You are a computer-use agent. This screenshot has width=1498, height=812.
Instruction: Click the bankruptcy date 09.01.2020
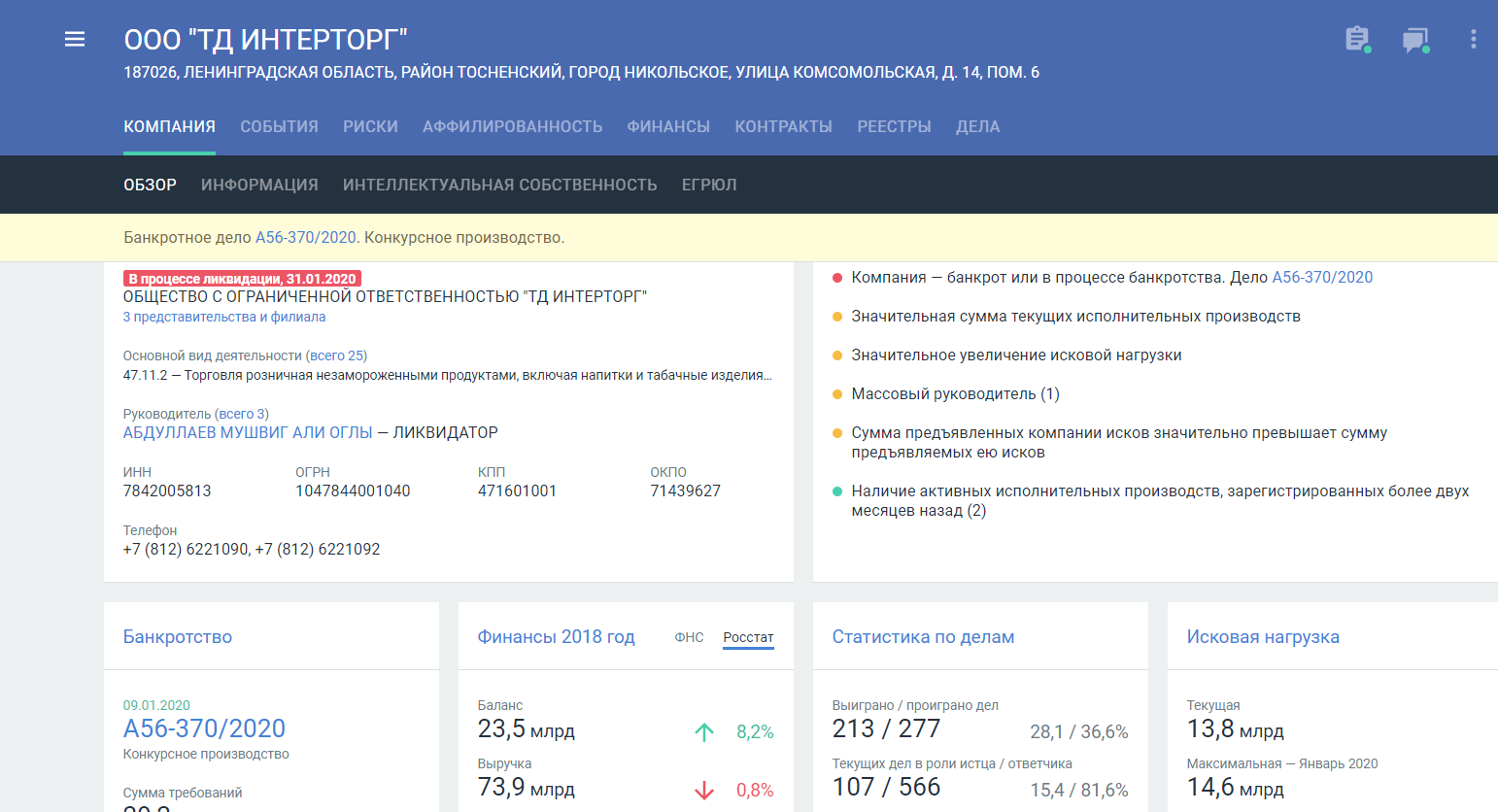click(x=156, y=705)
